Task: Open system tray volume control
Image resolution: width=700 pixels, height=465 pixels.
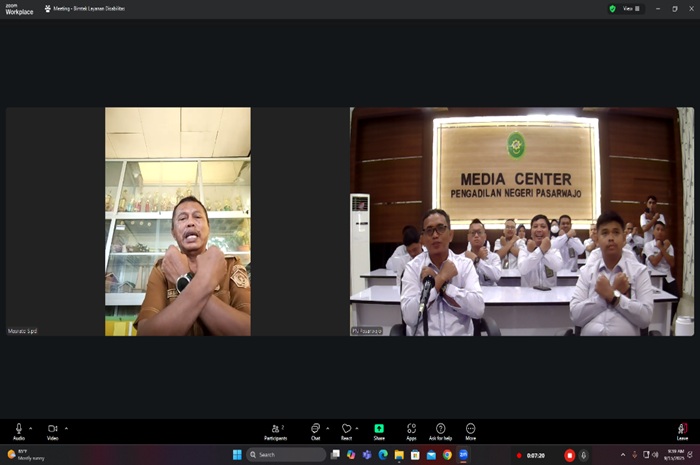Action: 655,455
